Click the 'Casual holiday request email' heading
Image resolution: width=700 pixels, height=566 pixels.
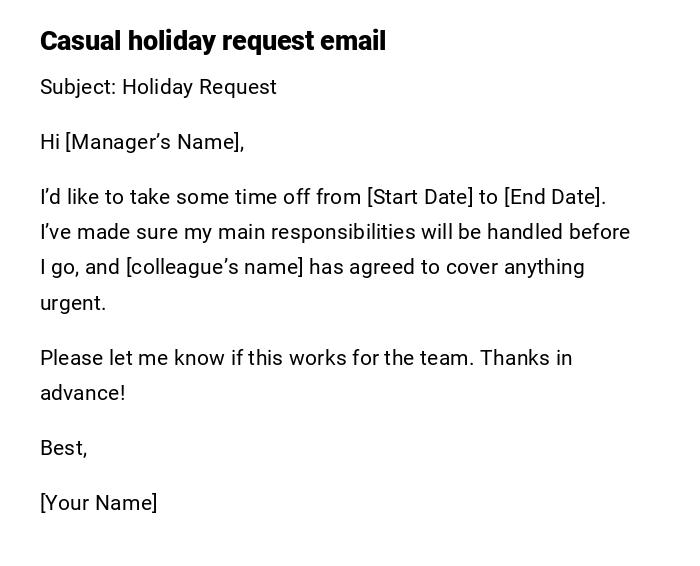pos(212,41)
